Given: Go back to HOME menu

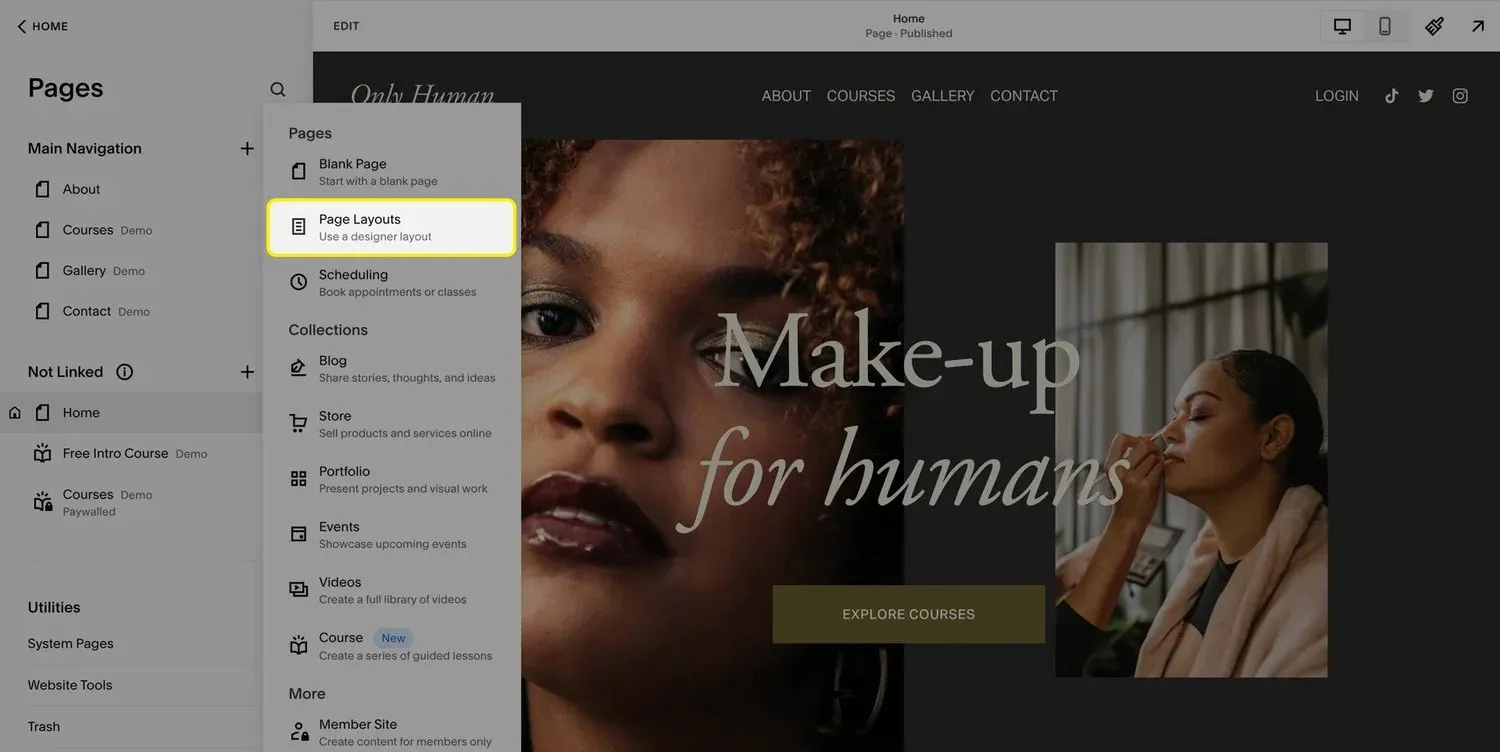Looking at the screenshot, I should [x=42, y=26].
